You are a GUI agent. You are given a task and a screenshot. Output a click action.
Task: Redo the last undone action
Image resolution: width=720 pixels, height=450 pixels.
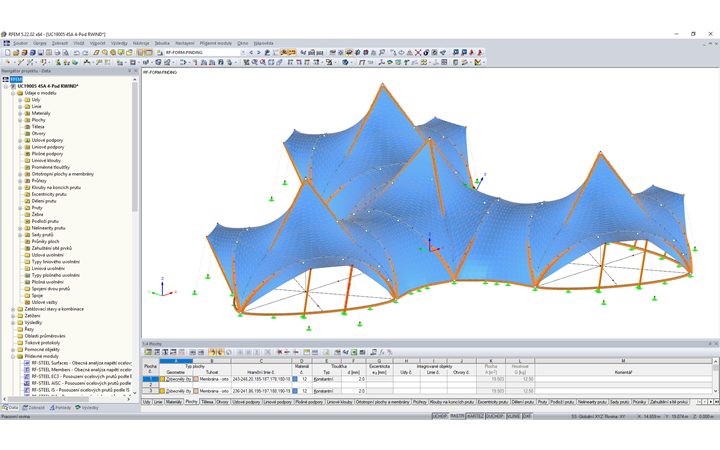click(x=85, y=52)
